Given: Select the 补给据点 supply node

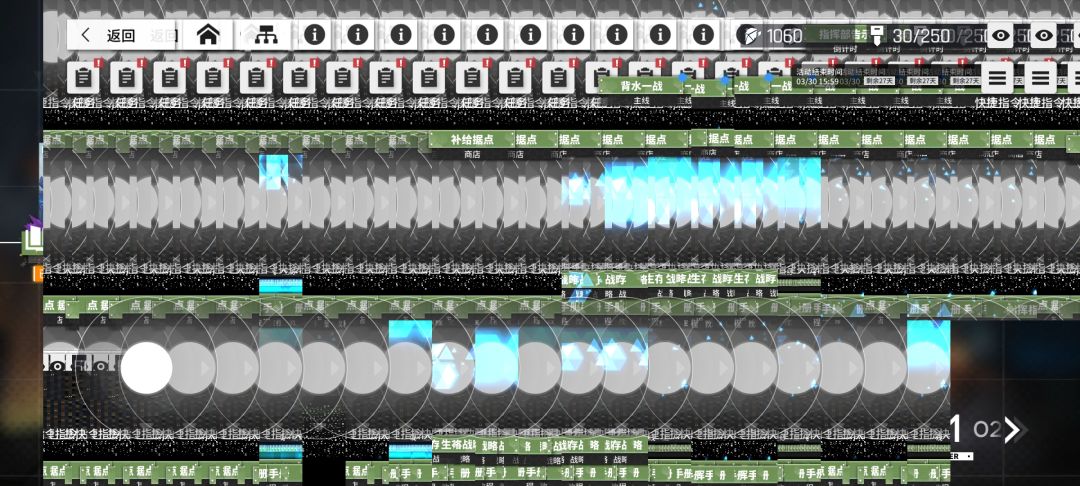Looking at the screenshot, I should (x=472, y=140).
